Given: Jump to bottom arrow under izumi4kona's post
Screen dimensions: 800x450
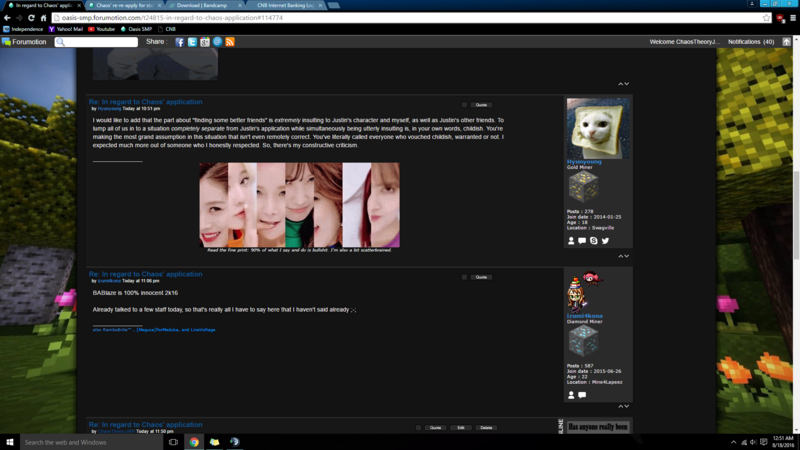Looking at the screenshot, I should 627,407.
